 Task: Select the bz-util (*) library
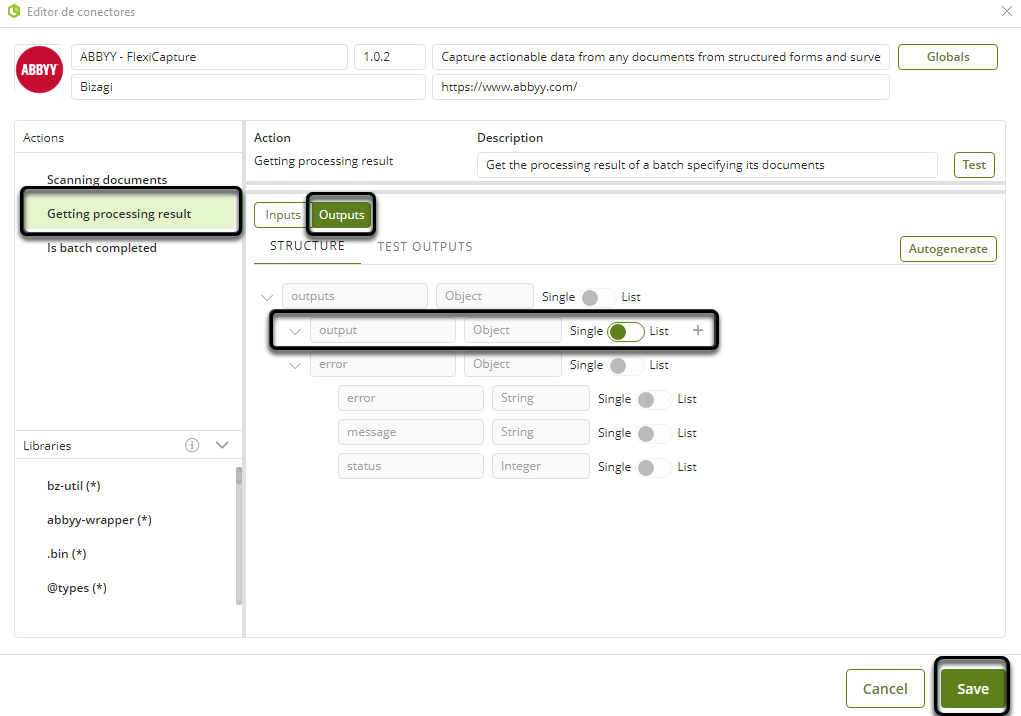pos(74,486)
